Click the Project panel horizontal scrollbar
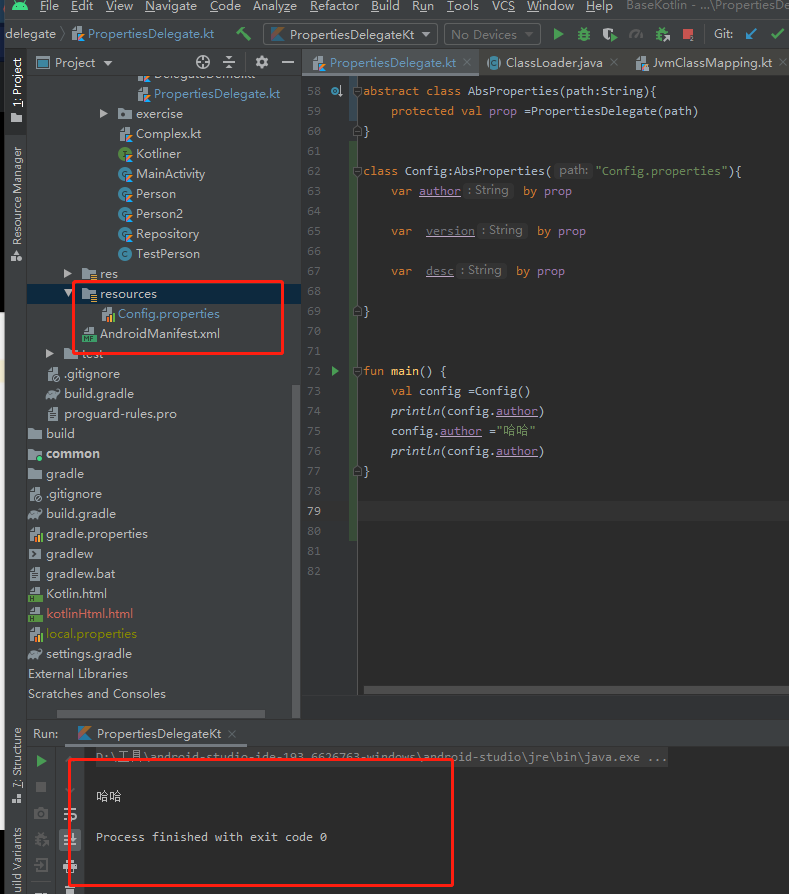Viewport: 789px width, 894px height. click(161, 714)
